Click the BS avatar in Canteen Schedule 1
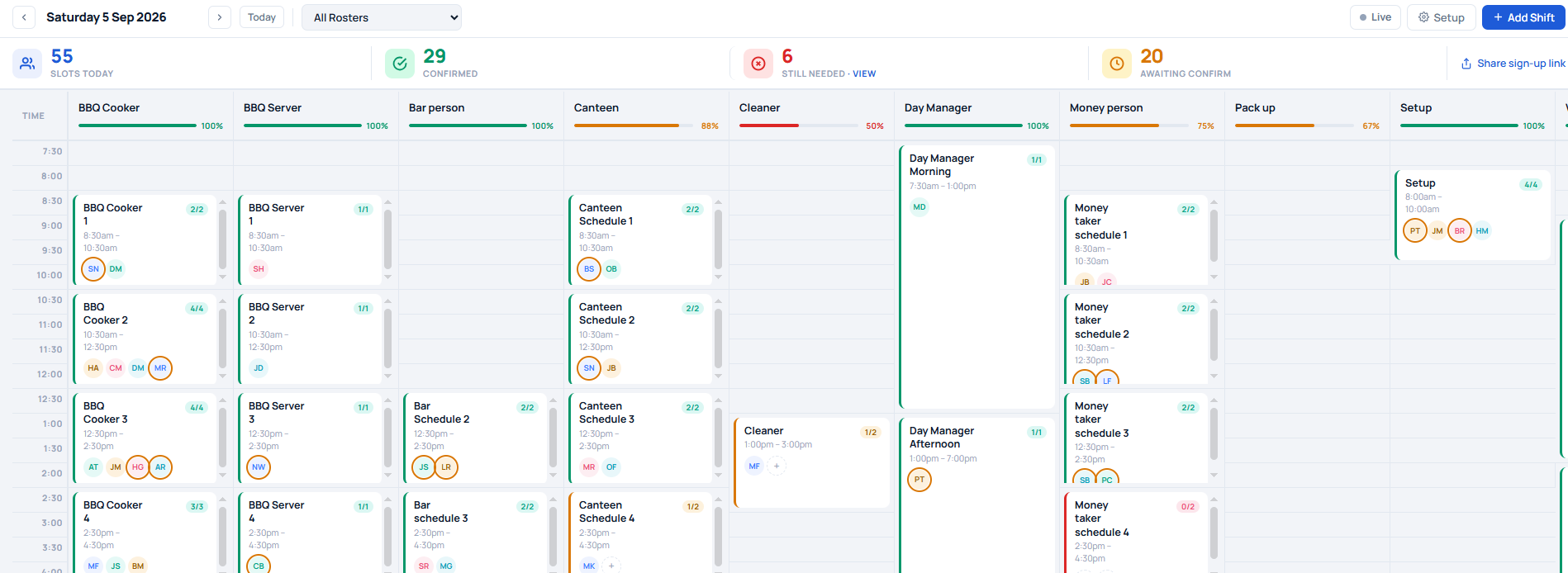 pyautogui.click(x=589, y=269)
